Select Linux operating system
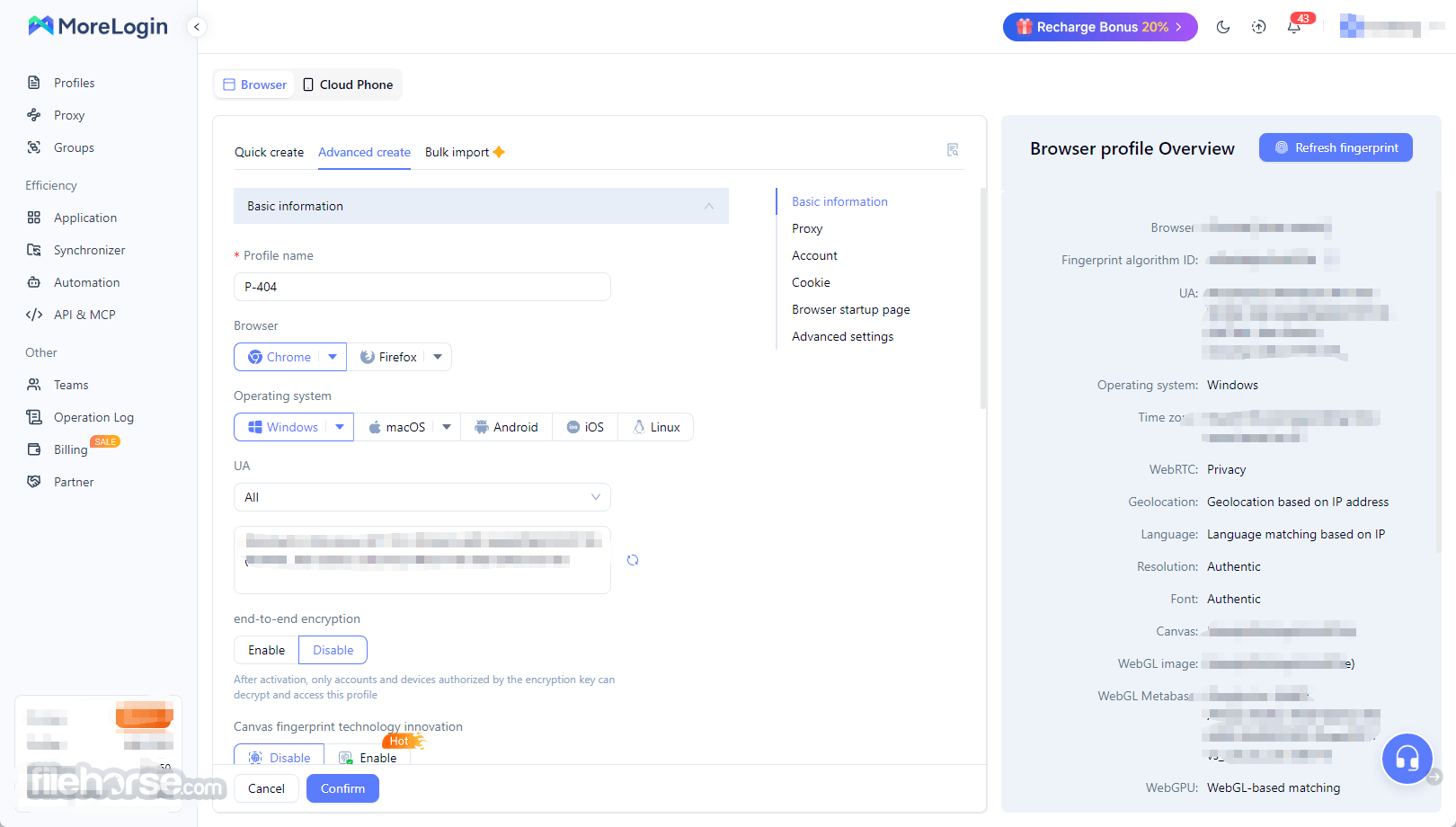The image size is (1456, 827). pos(656,427)
